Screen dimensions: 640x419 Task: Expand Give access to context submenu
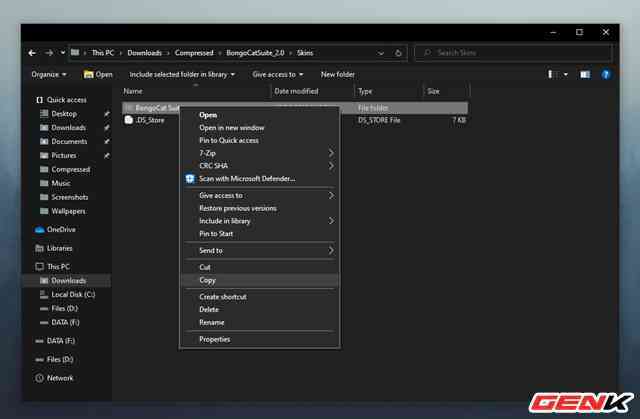(x=260, y=196)
